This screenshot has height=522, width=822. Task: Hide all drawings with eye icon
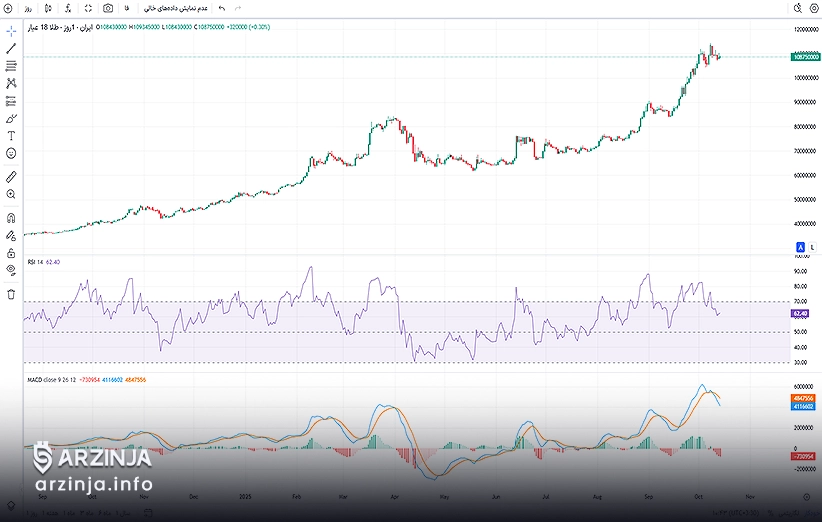[11, 270]
